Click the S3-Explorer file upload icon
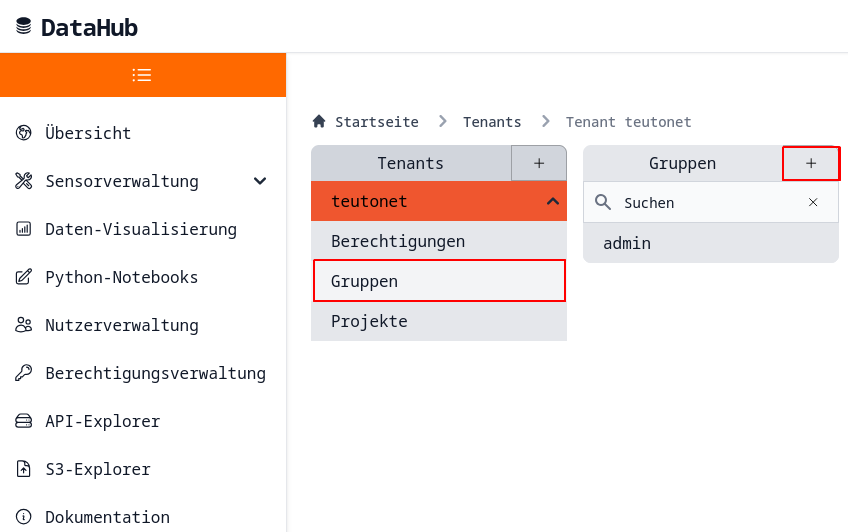Image resolution: width=848 pixels, height=532 pixels. [x=24, y=469]
